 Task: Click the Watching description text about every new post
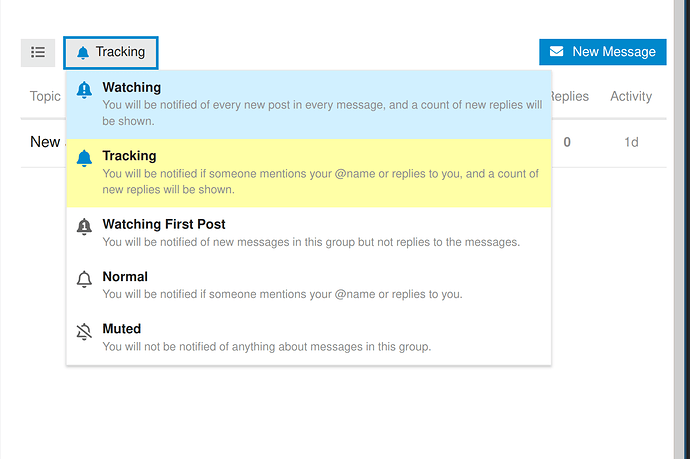(322, 113)
